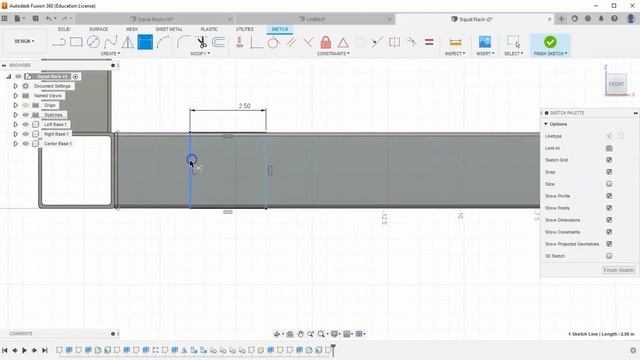Image resolution: width=640 pixels, height=360 pixels.
Task: Switch to the Mesh tab
Action: coord(132,29)
